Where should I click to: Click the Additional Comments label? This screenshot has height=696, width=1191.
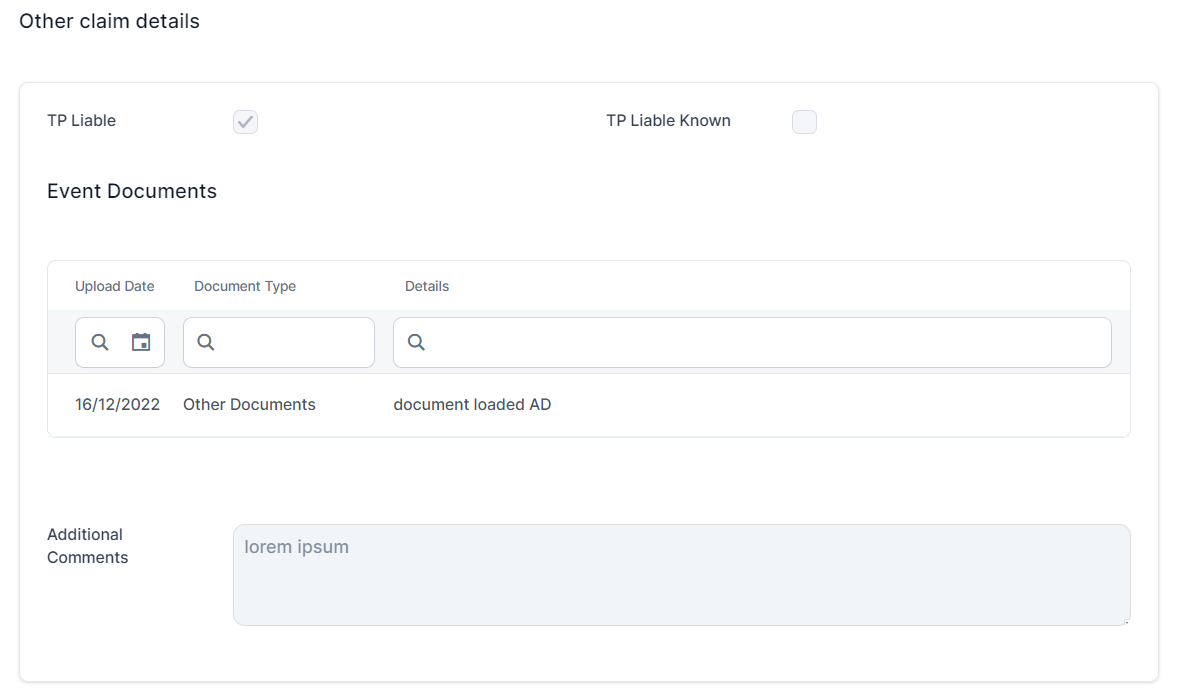[x=87, y=546]
